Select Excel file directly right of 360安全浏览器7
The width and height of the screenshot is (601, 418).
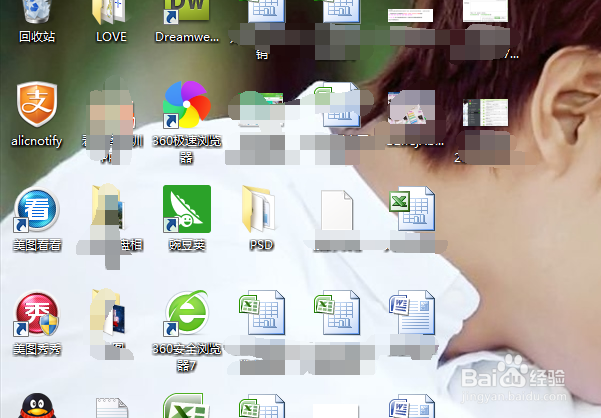point(262,313)
